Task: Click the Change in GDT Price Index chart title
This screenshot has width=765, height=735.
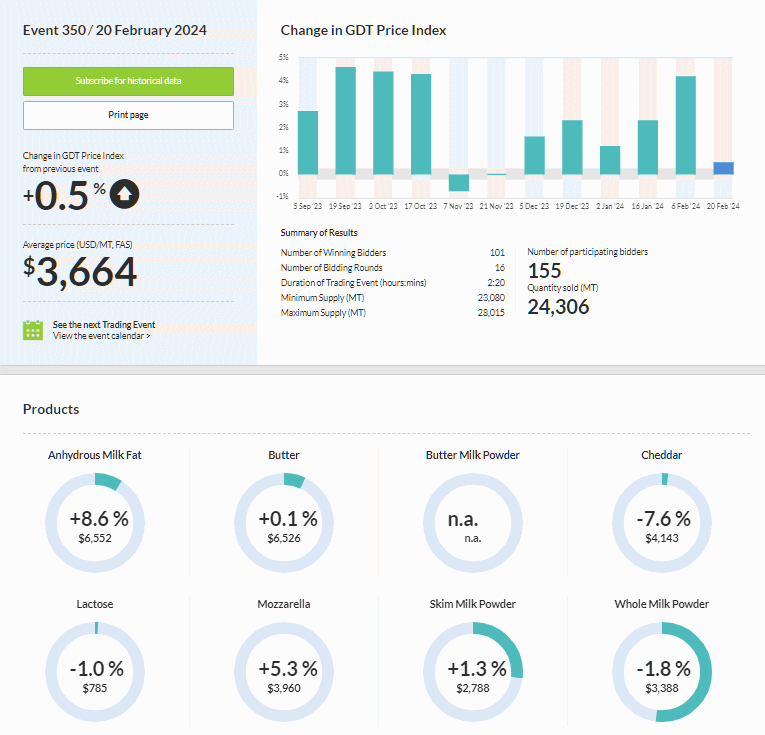Action: (x=363, y=30)
